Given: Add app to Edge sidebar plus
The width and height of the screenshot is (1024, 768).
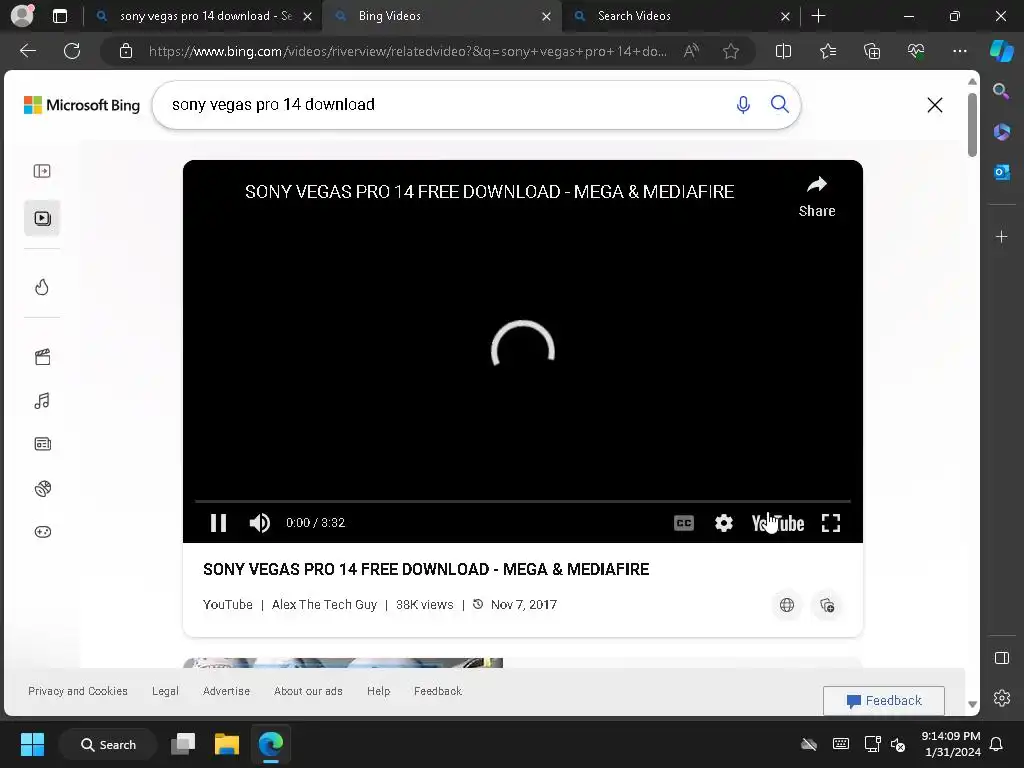Looking at the screenshot, I should (x=1001, y=236).
